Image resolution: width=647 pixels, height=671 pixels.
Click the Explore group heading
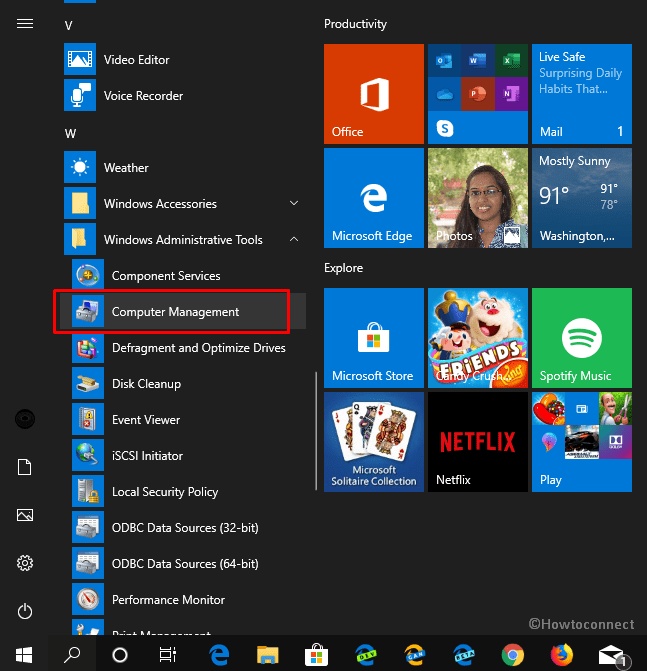tap(343, 268)
